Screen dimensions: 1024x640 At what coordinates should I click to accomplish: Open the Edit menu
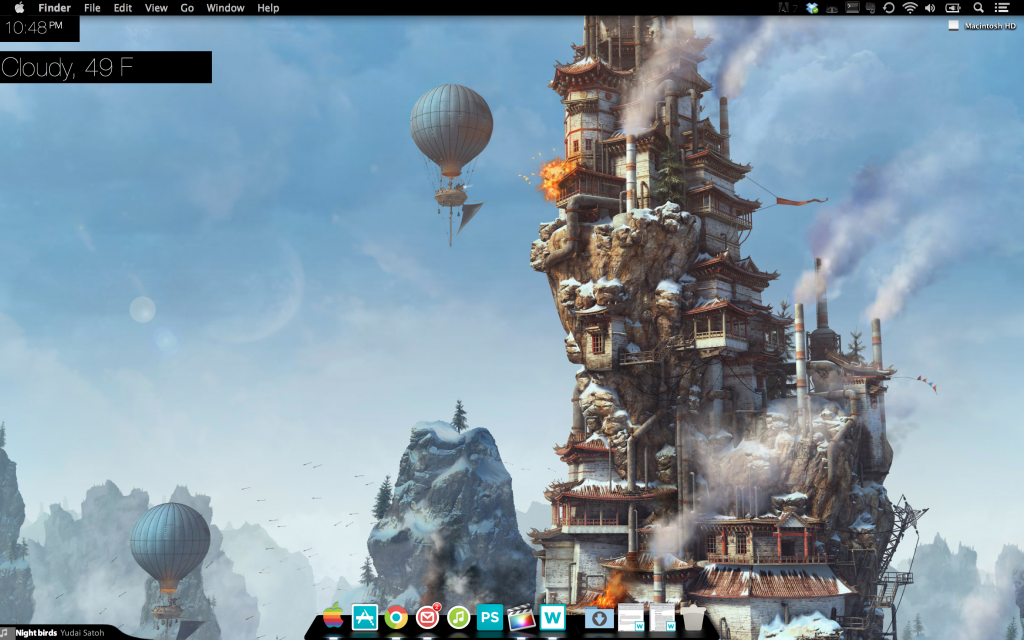[123, 8]
